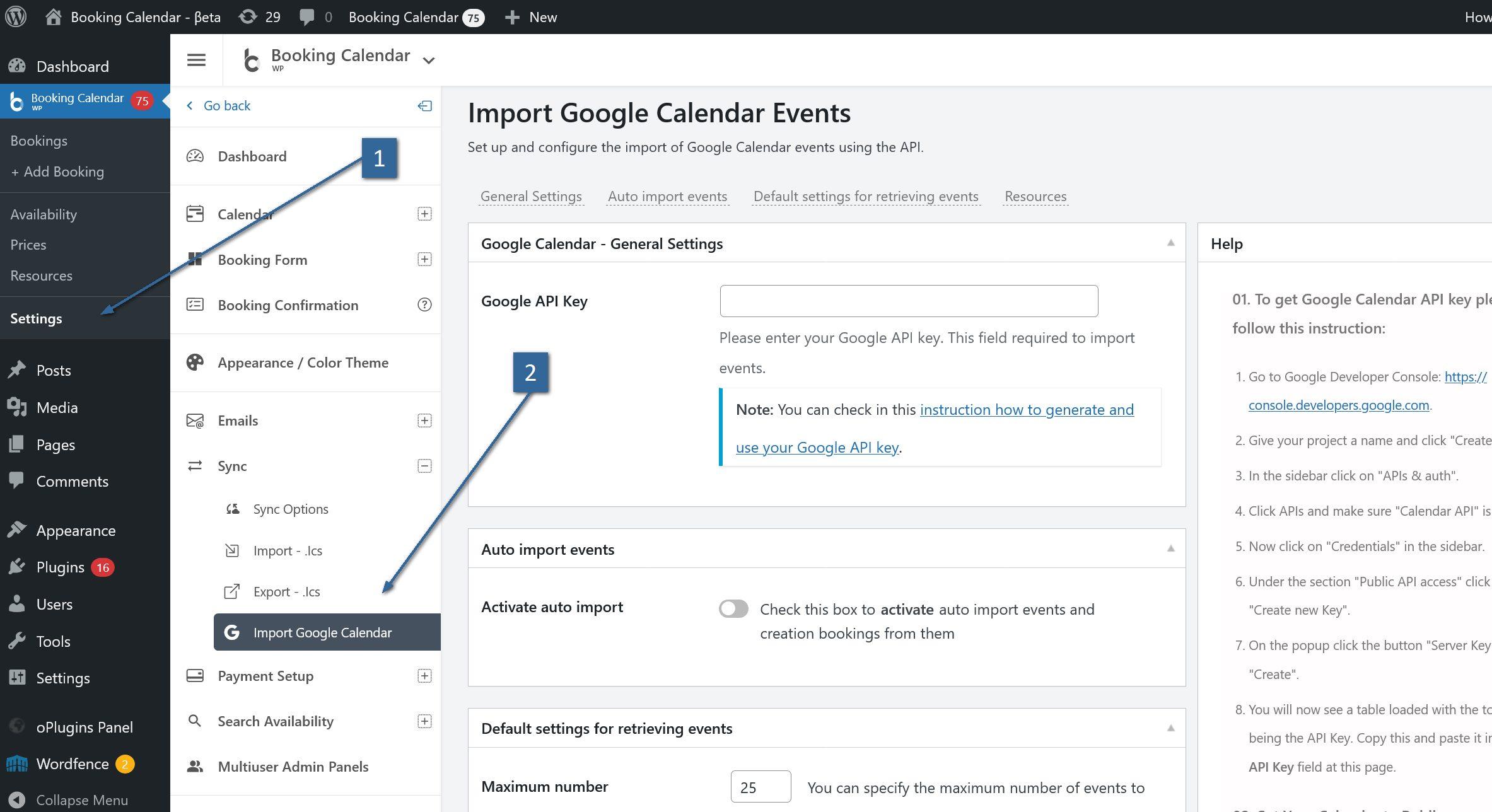
Task: Expand the Booking Form submenu plus box
Action: coord(424,259)
